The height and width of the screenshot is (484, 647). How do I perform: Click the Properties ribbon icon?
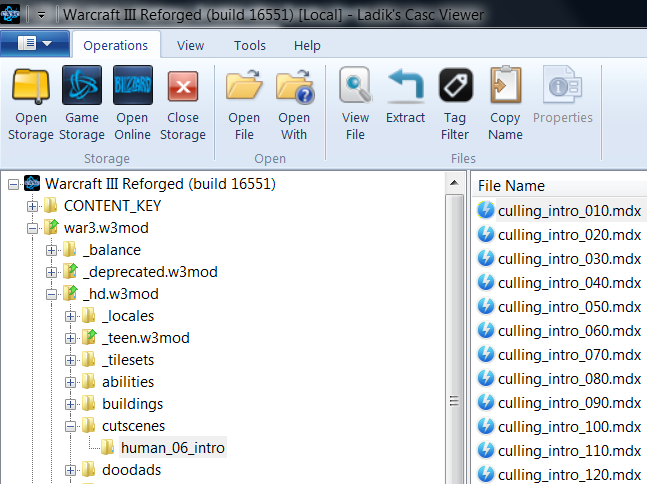pos(562,85)
